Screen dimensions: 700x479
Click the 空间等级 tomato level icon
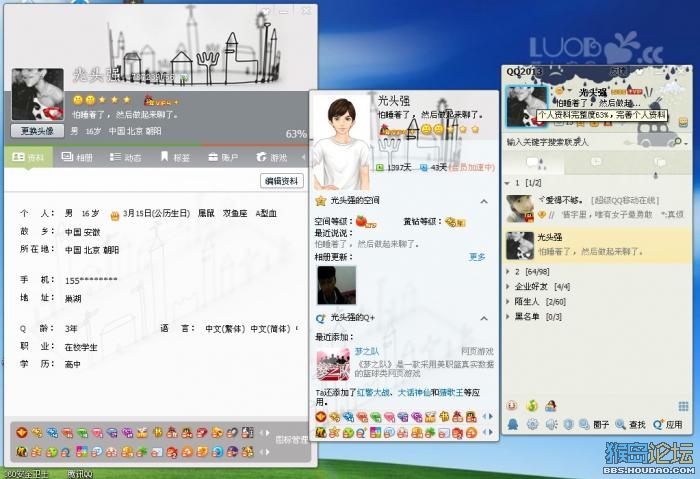365,221
